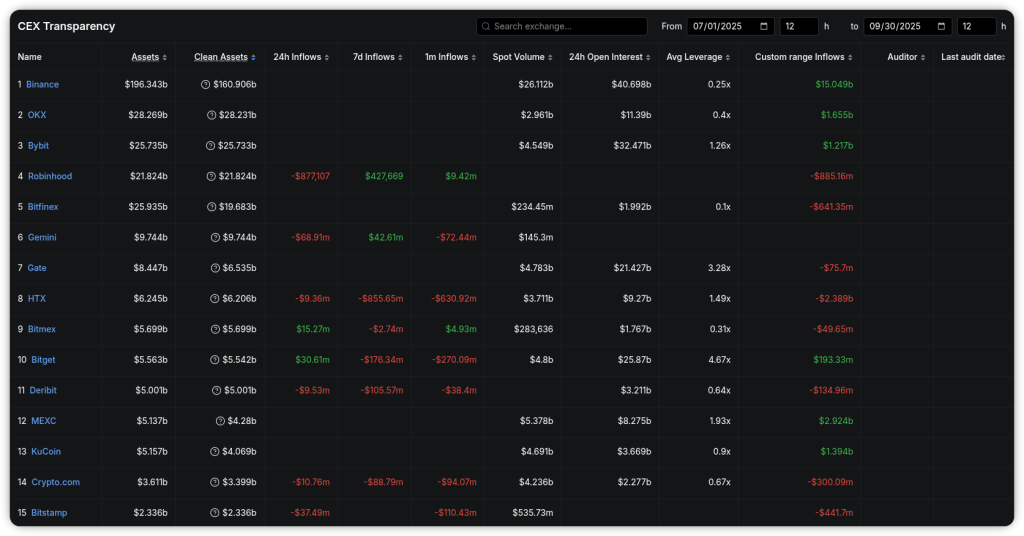Sort table by 7d Inflows header
This screenshot has height=536, width=1024.
(x=377, y=57)
